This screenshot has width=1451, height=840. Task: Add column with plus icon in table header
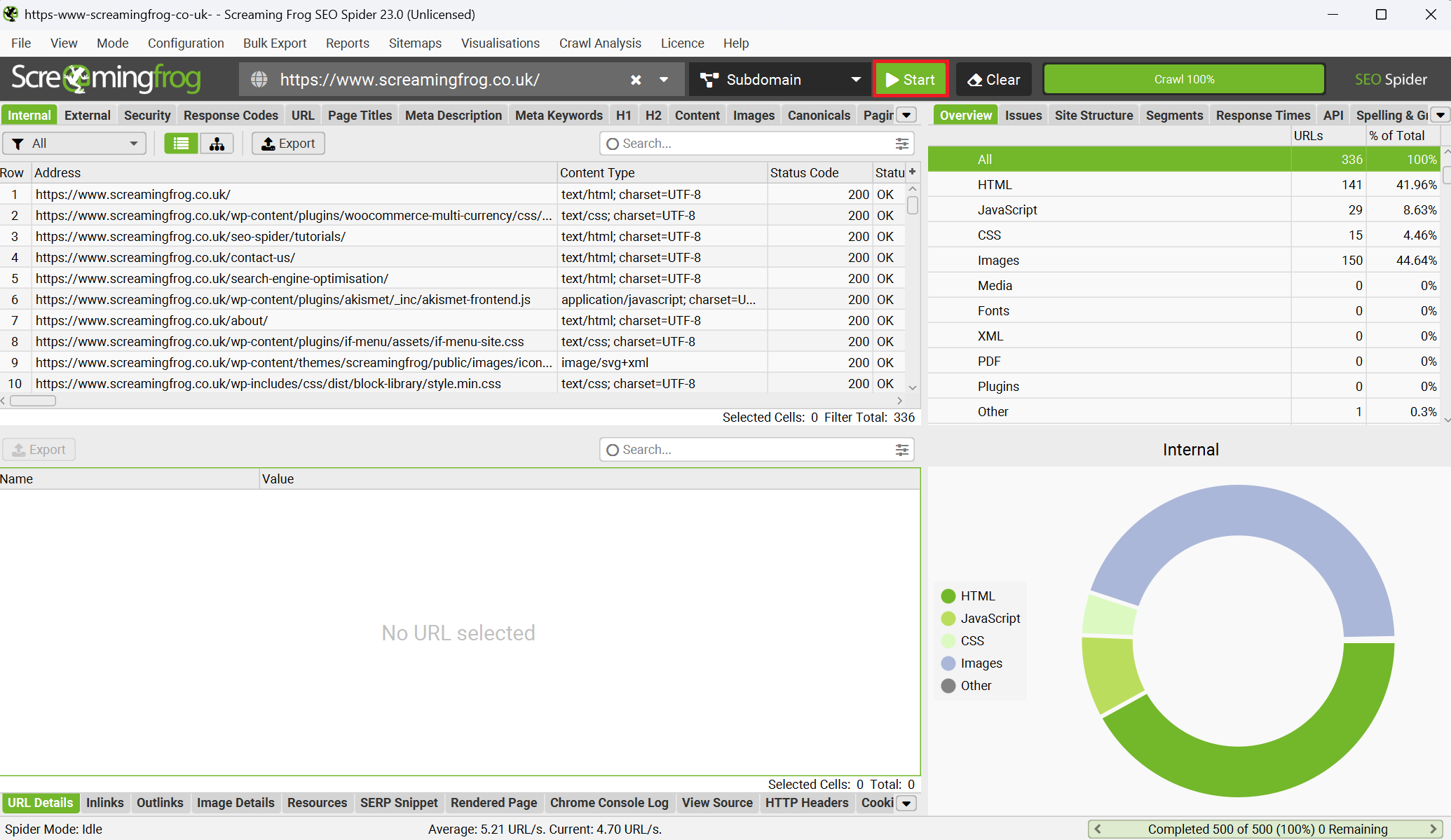pos(912,172)
